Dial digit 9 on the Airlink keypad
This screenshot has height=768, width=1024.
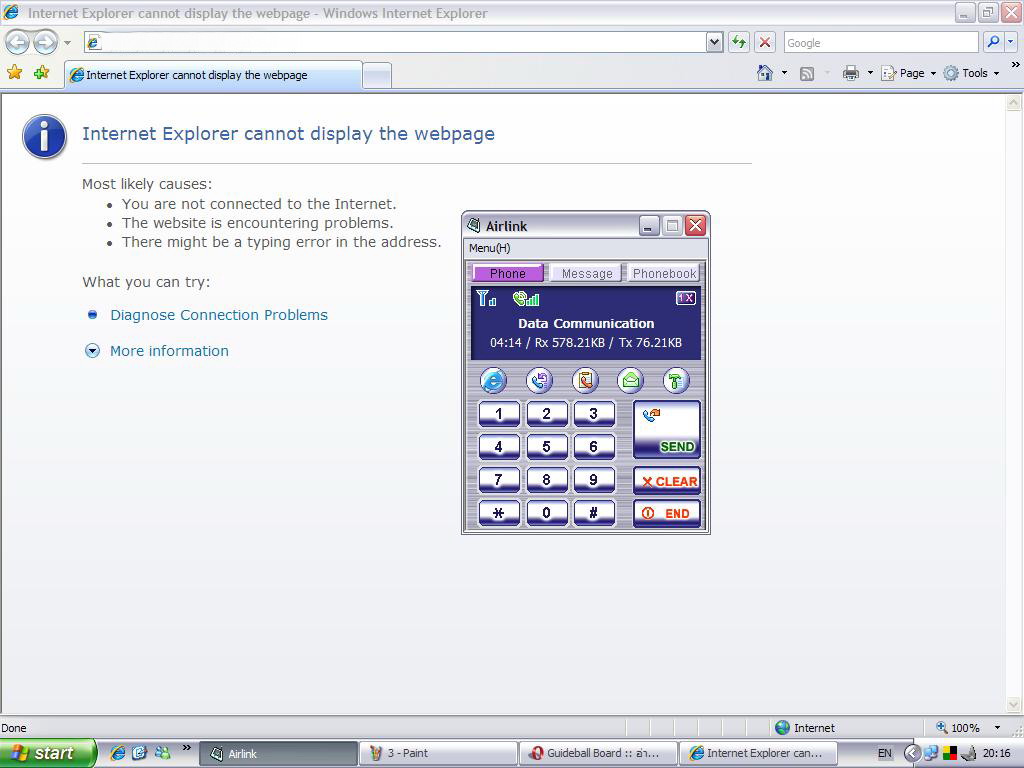tap(594, 480)
